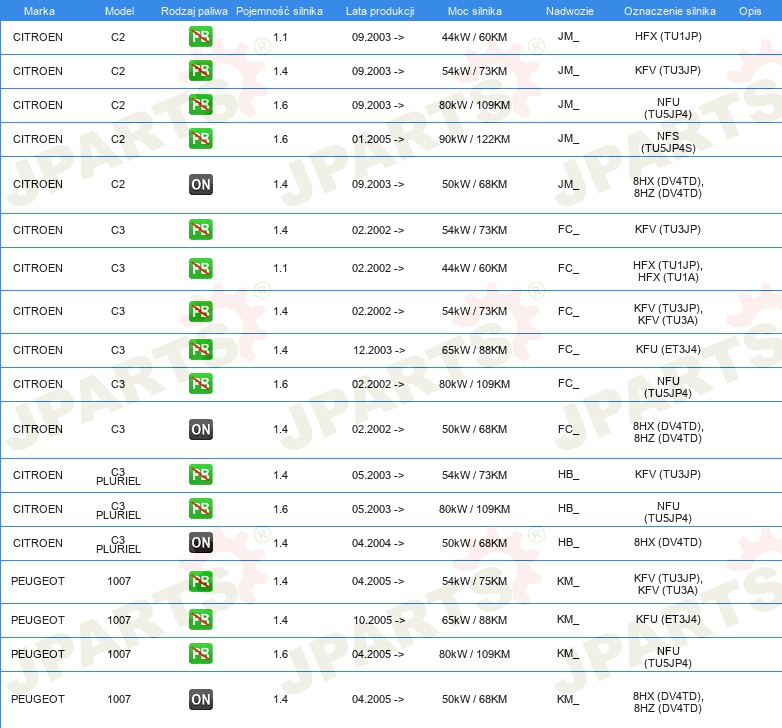Click diesel ON icon in Peugeot 1007 row
Screen dimensions: 782x728
[x=200, y=699]
